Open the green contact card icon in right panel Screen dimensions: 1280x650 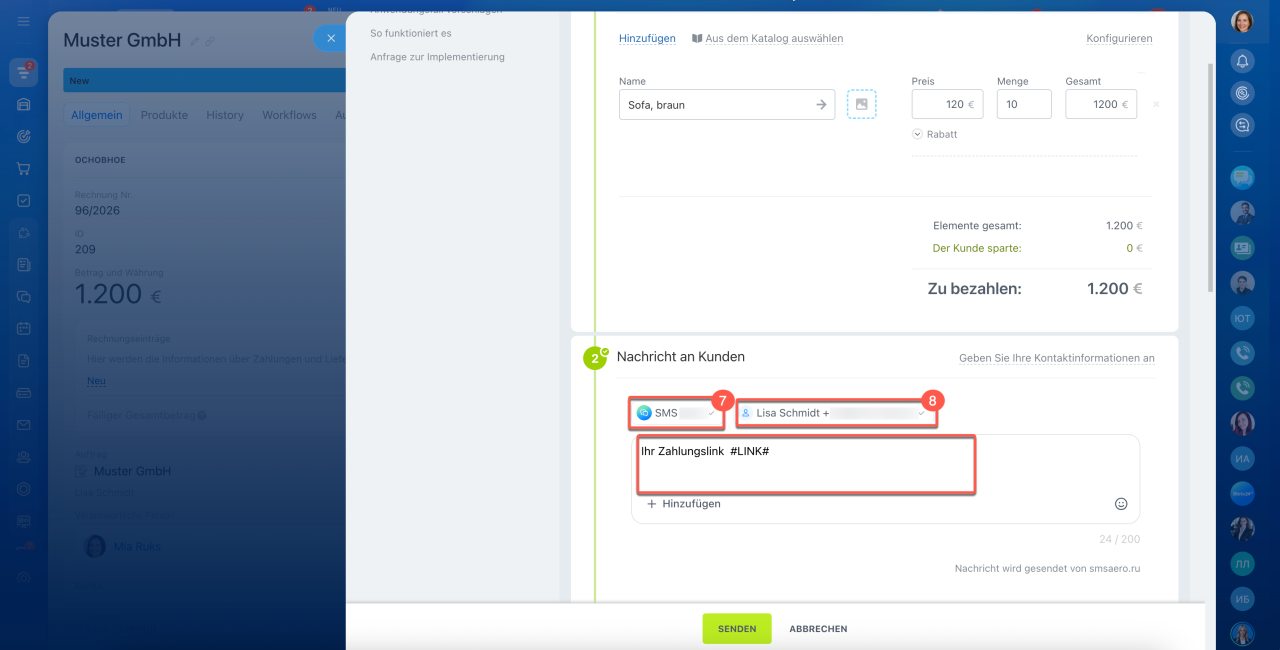(1243, 248)
